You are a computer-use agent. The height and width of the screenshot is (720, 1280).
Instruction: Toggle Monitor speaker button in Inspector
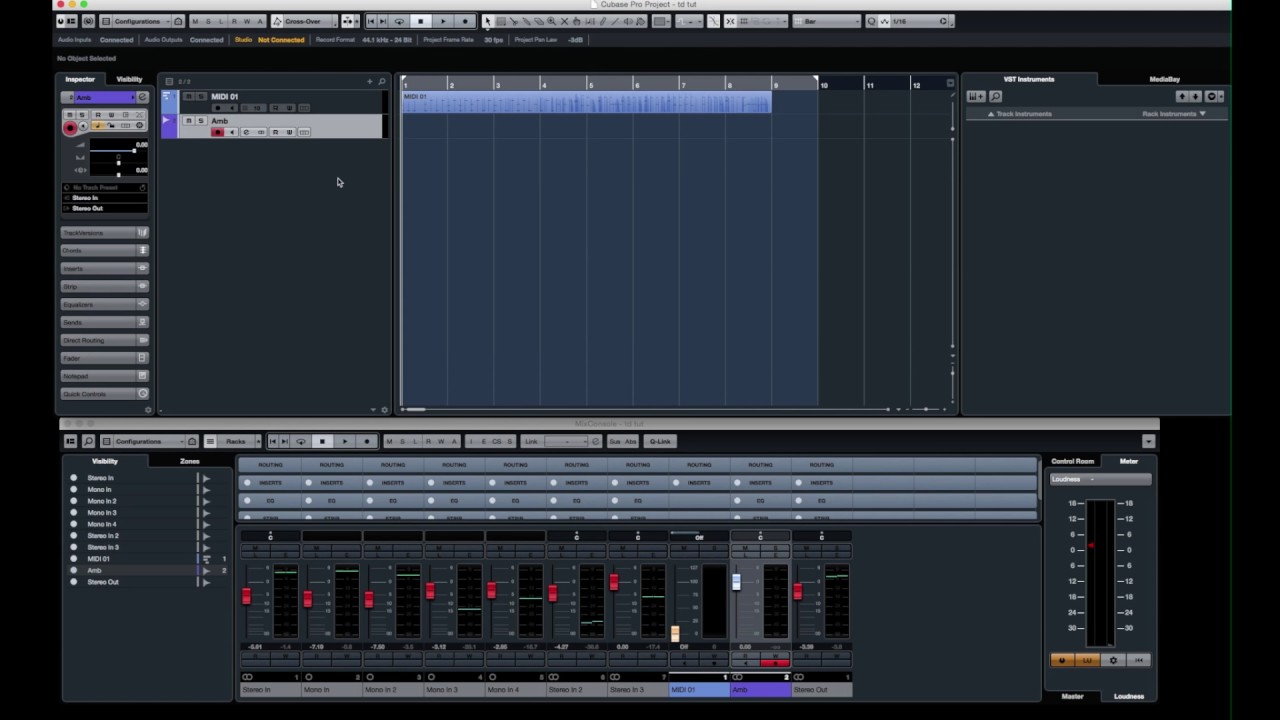coord(83,126)
